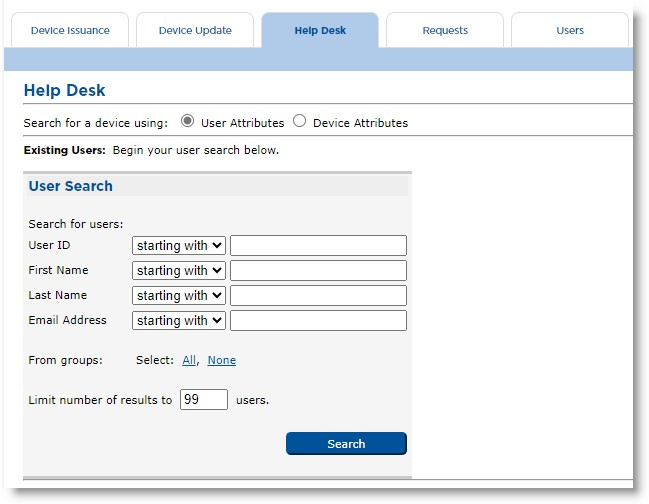The width and height of the screenshot is (649, 504).
Task: Click the None groups link
Action: (x=222, y=360)
